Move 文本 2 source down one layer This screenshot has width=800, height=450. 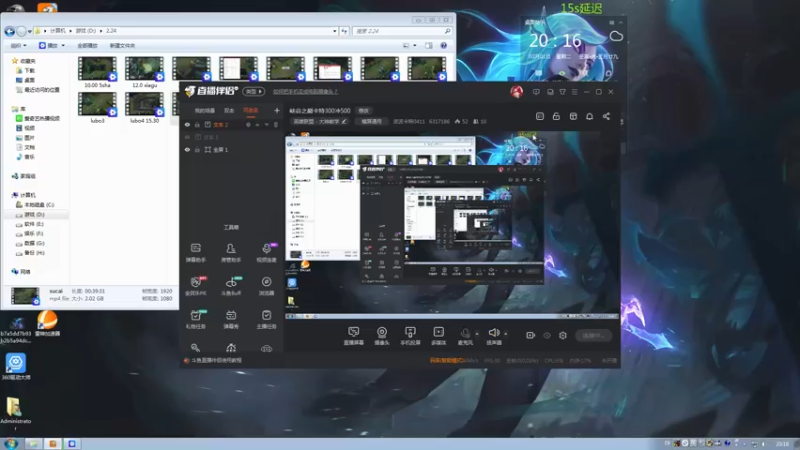tap(266, 124)
